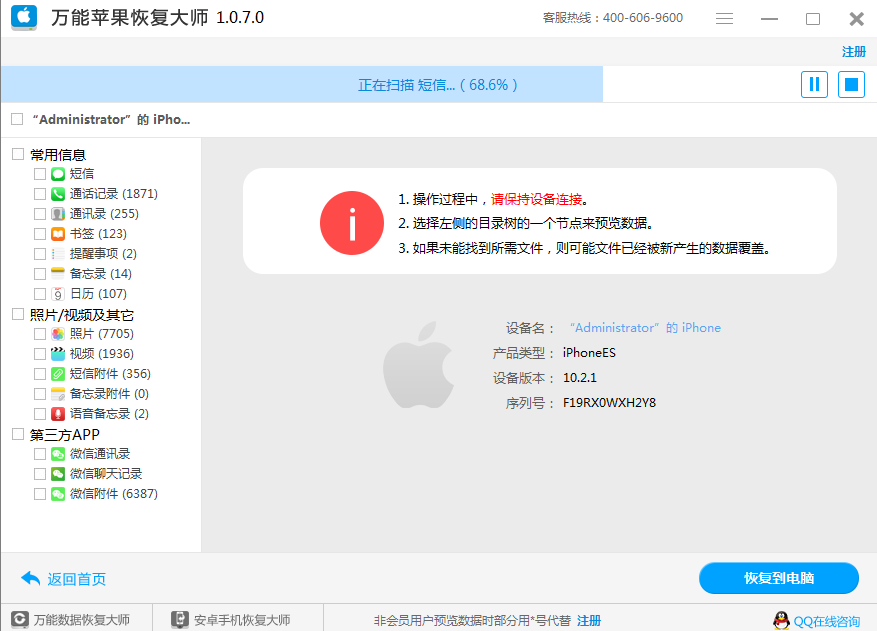Stop scanning using the square stop icon
The width and height of the screenshot is (877, 631).
pyautogui.click(x=851, y=84)
